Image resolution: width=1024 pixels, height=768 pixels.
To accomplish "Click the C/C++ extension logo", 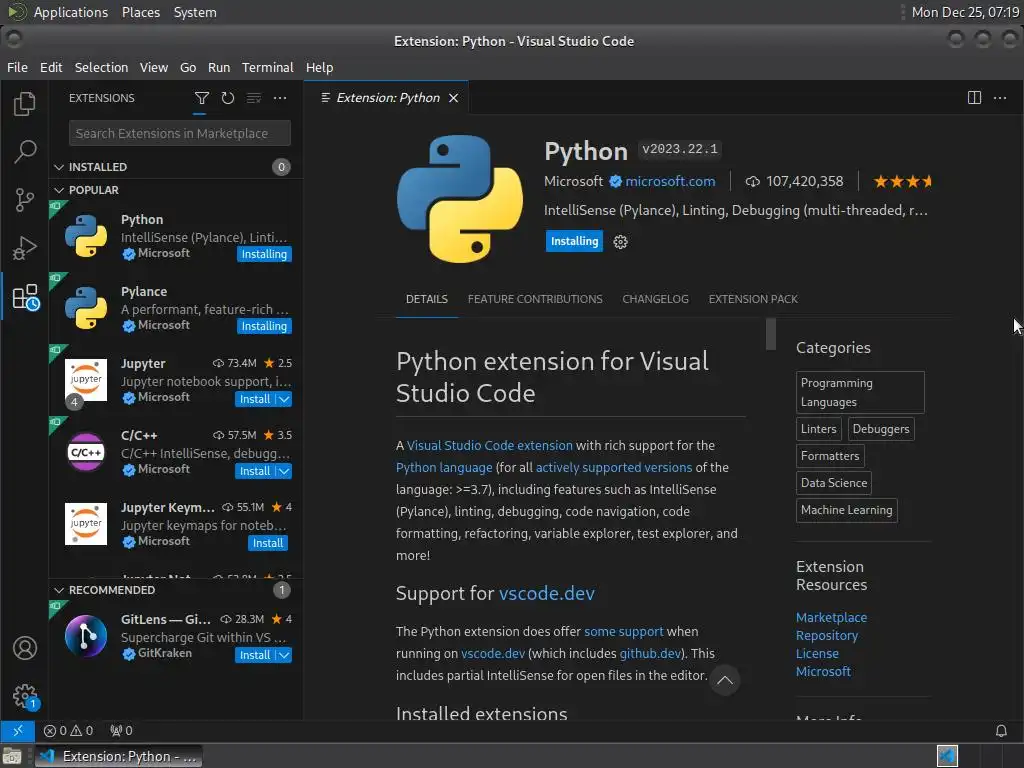I will coord(86,452).
